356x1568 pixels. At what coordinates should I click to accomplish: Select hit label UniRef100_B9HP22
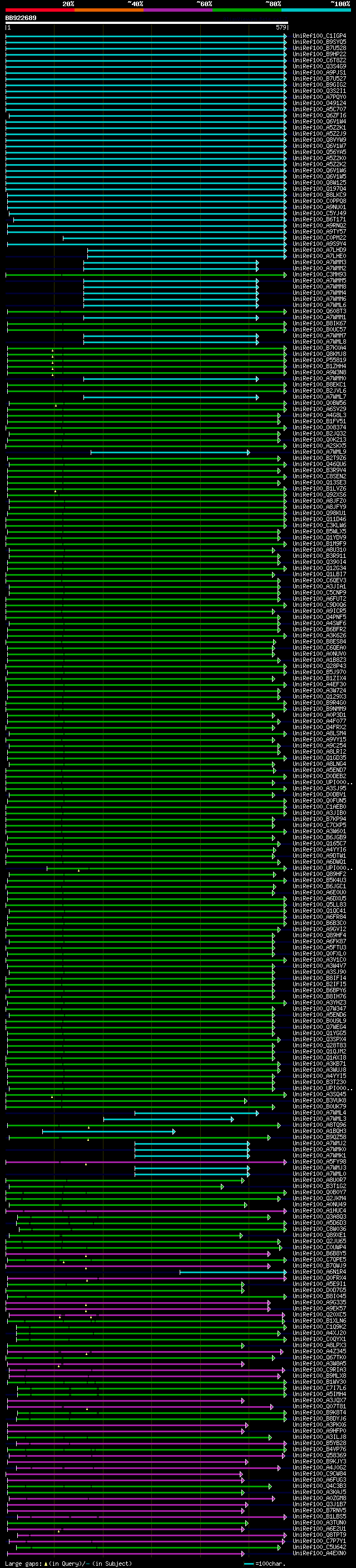click(x=319, y=54)
